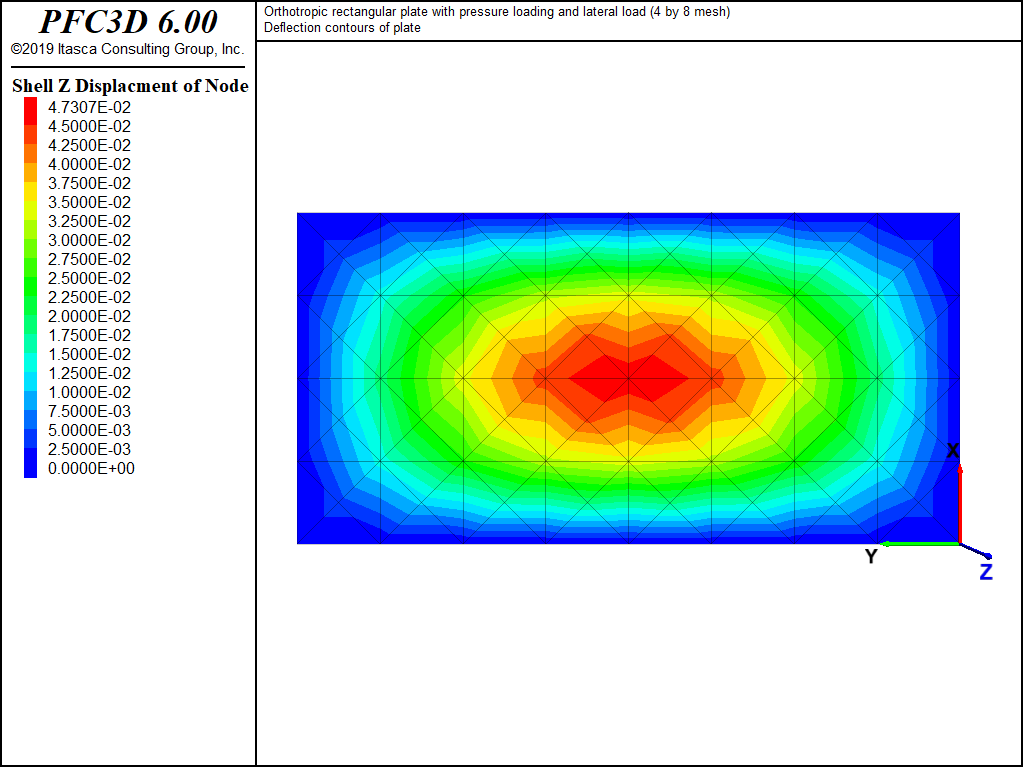This screenshot has height=768, width=1024.
Task: Click the Itasca Consulting Group copyright line
Action: pos(128,50)
